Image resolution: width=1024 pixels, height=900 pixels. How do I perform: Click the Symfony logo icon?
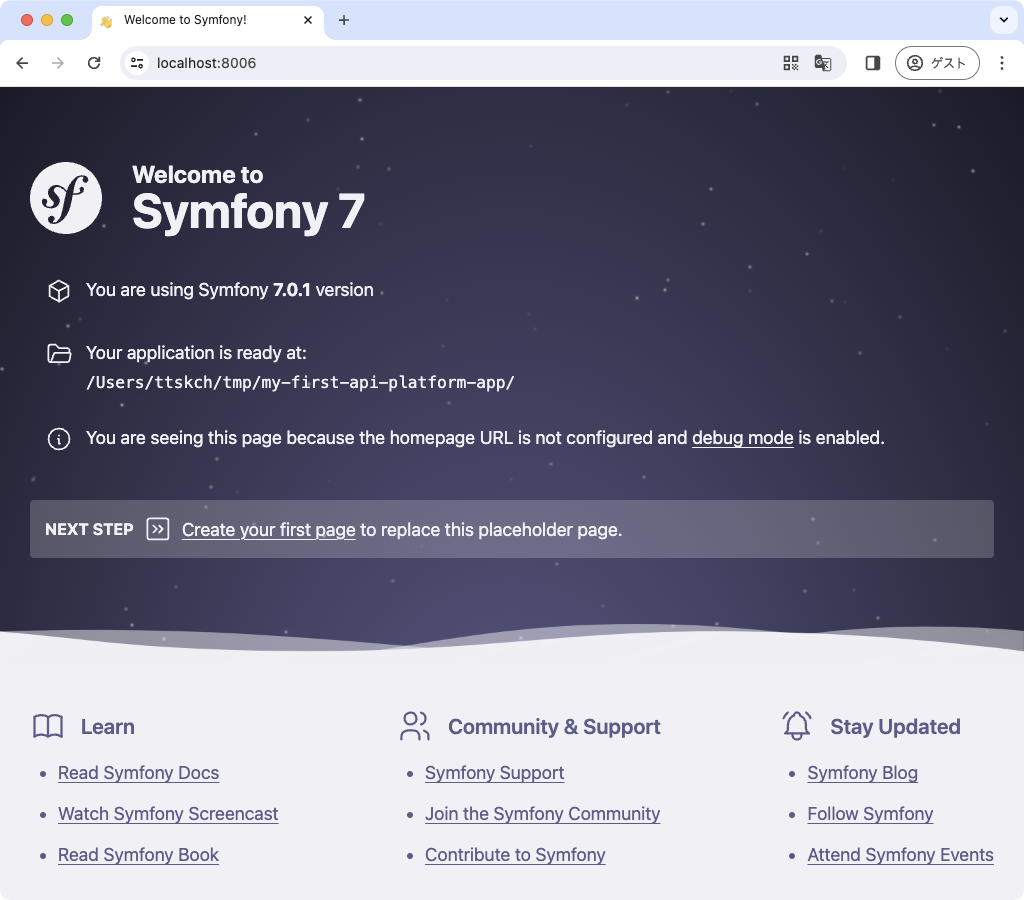pyautogui.click(x=66, y=198)
